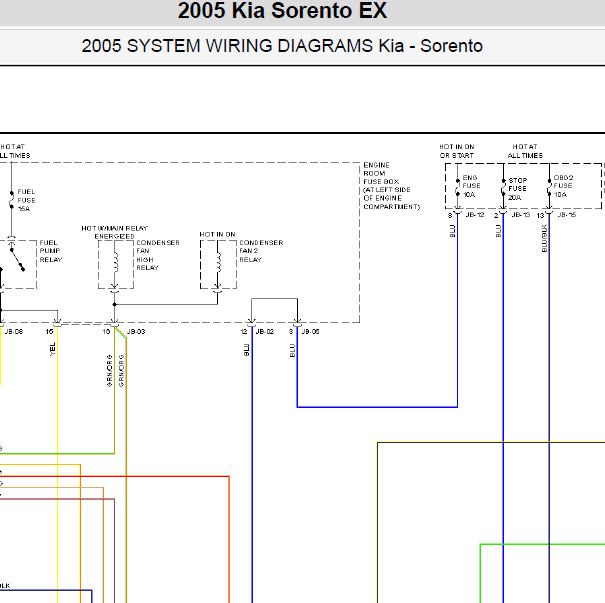
Task: Click the ENG FUSE 10A label
Action: click(471, 186)
